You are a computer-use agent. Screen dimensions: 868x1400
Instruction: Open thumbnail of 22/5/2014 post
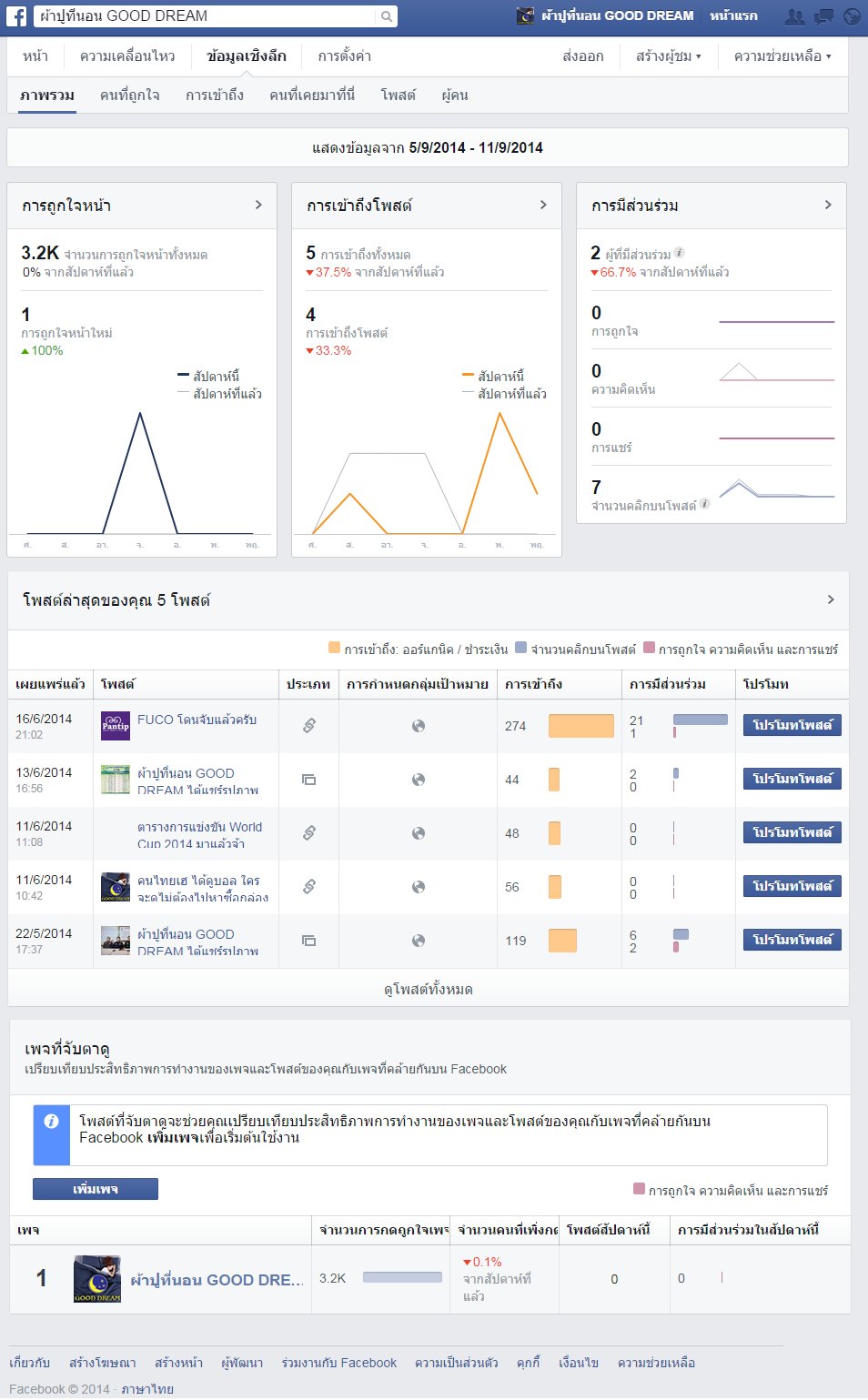[116, 941]
